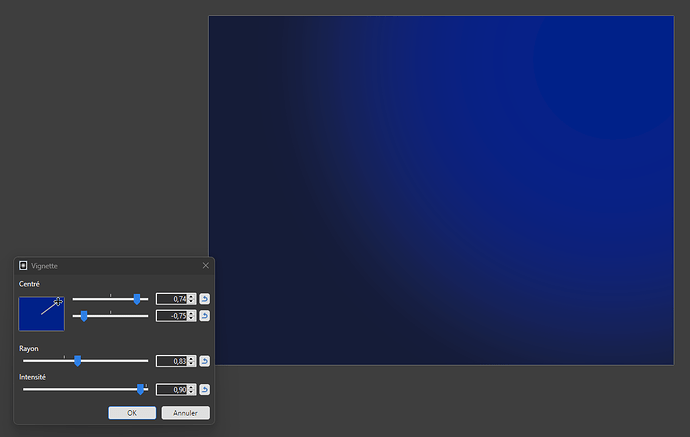Reset the Centre Y value -0,75
This screenshot has height=437, width=690.
pyautogui.click(x=205, y=316)
